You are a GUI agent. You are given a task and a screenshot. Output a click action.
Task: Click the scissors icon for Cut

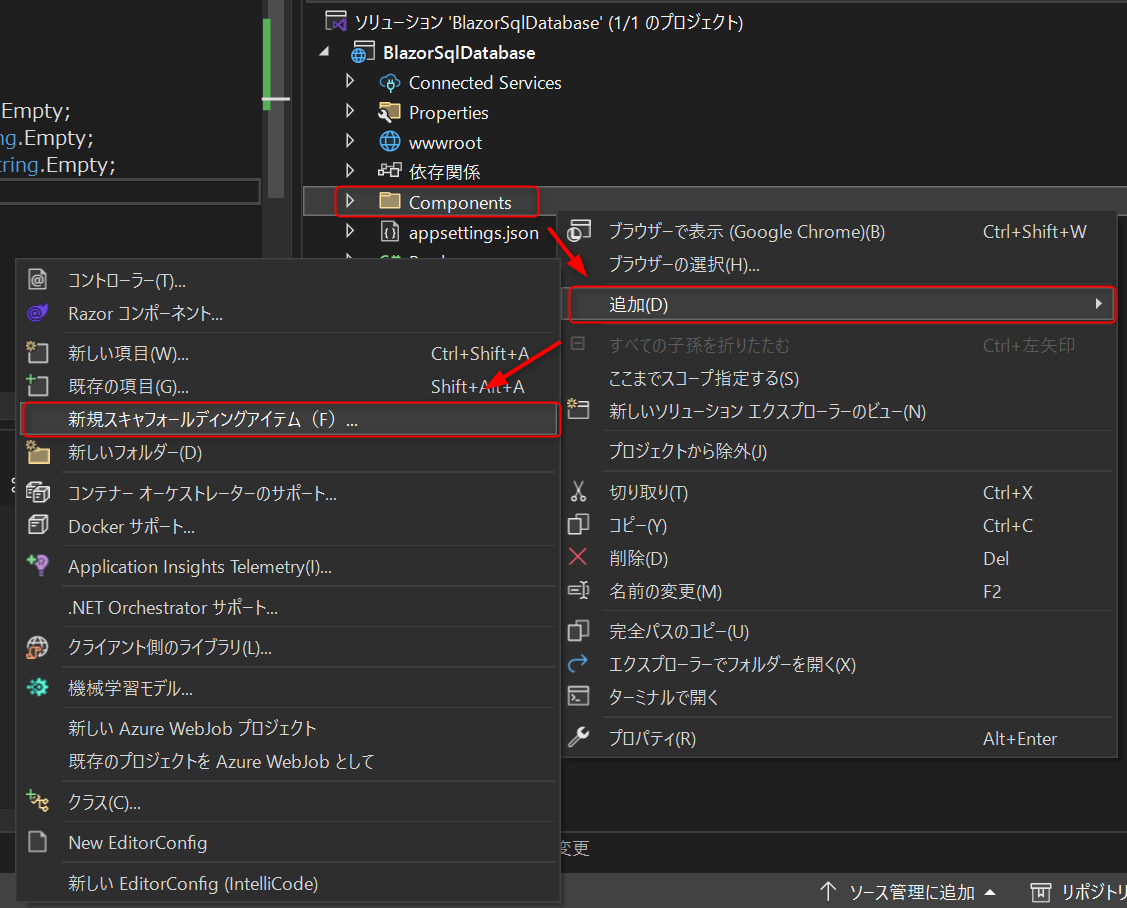(x=578, y=492)
